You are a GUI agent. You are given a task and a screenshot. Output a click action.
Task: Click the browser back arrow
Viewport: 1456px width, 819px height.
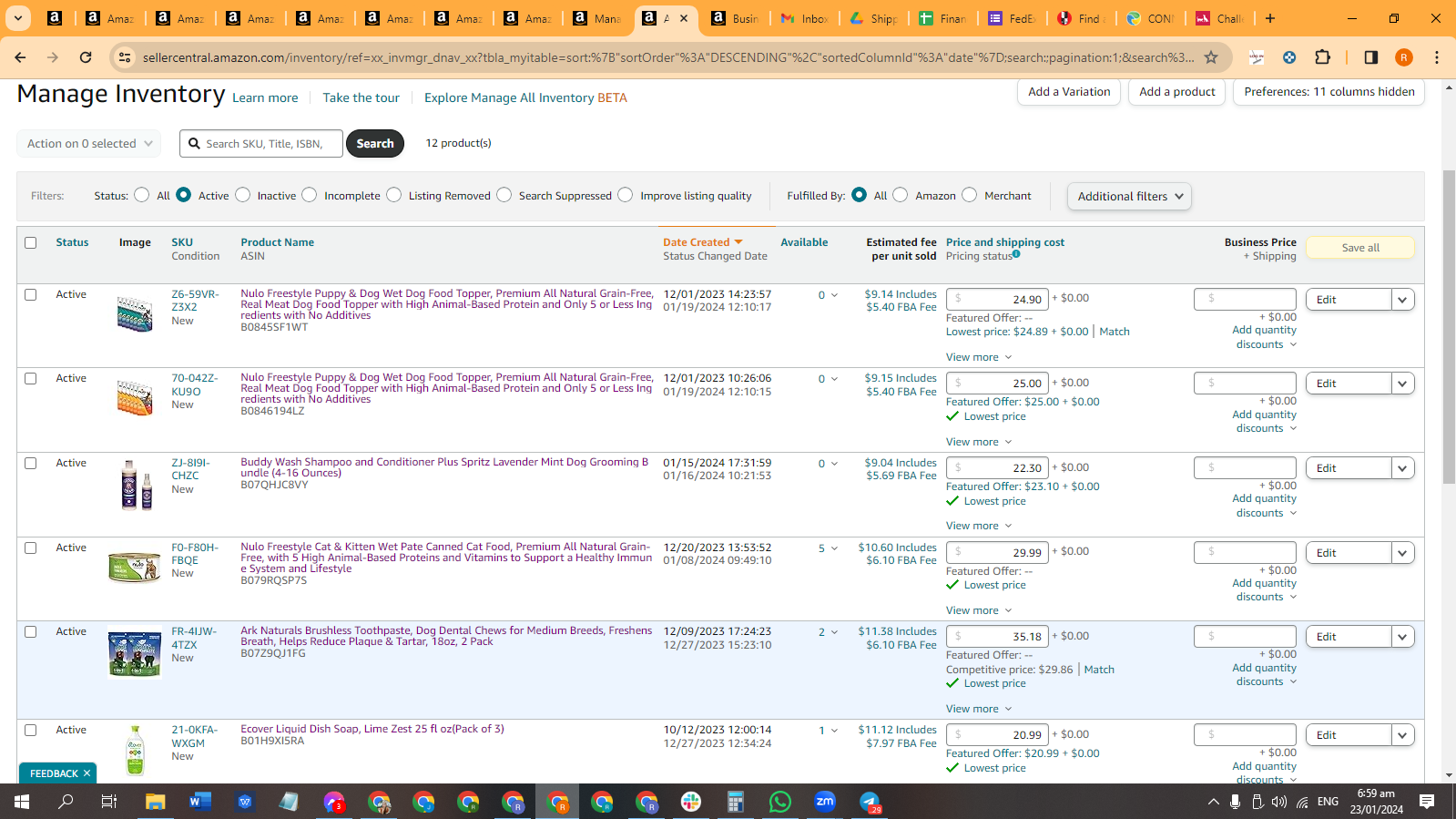[20, 57]
